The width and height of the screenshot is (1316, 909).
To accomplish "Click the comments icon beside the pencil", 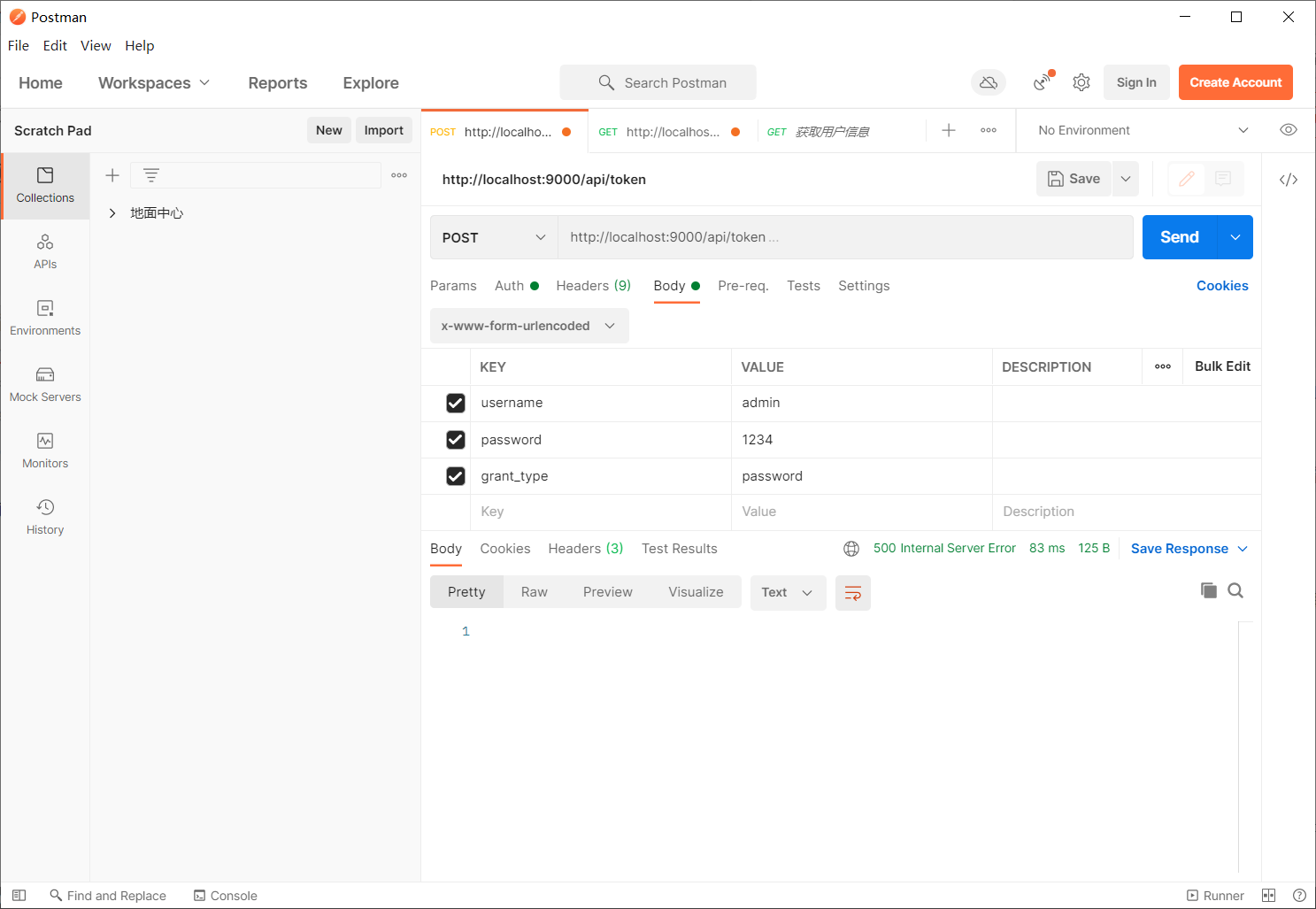I will (1223, 179).
